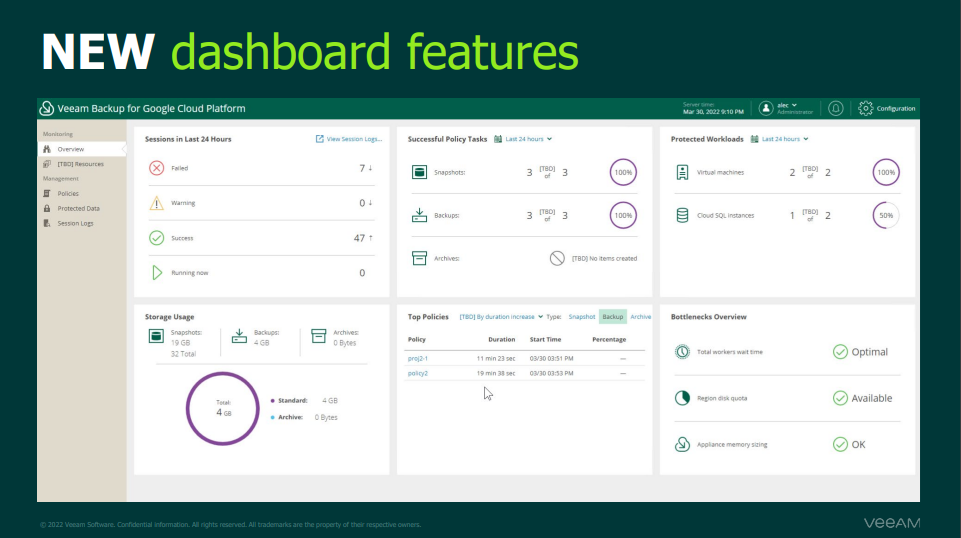Click the Region disk quota pie icon
This screenshot has width=961, height=538.
click(682, 398)
